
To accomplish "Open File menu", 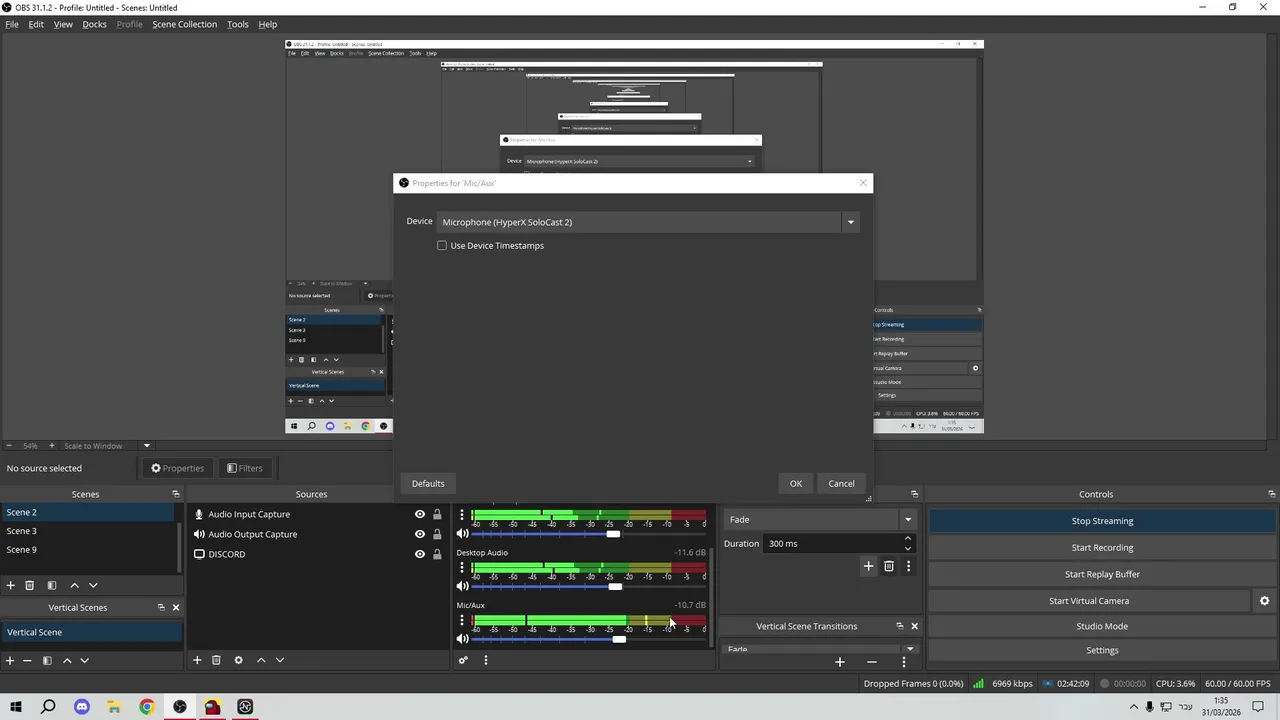I will pyautogui.click(x=12, y=24).
